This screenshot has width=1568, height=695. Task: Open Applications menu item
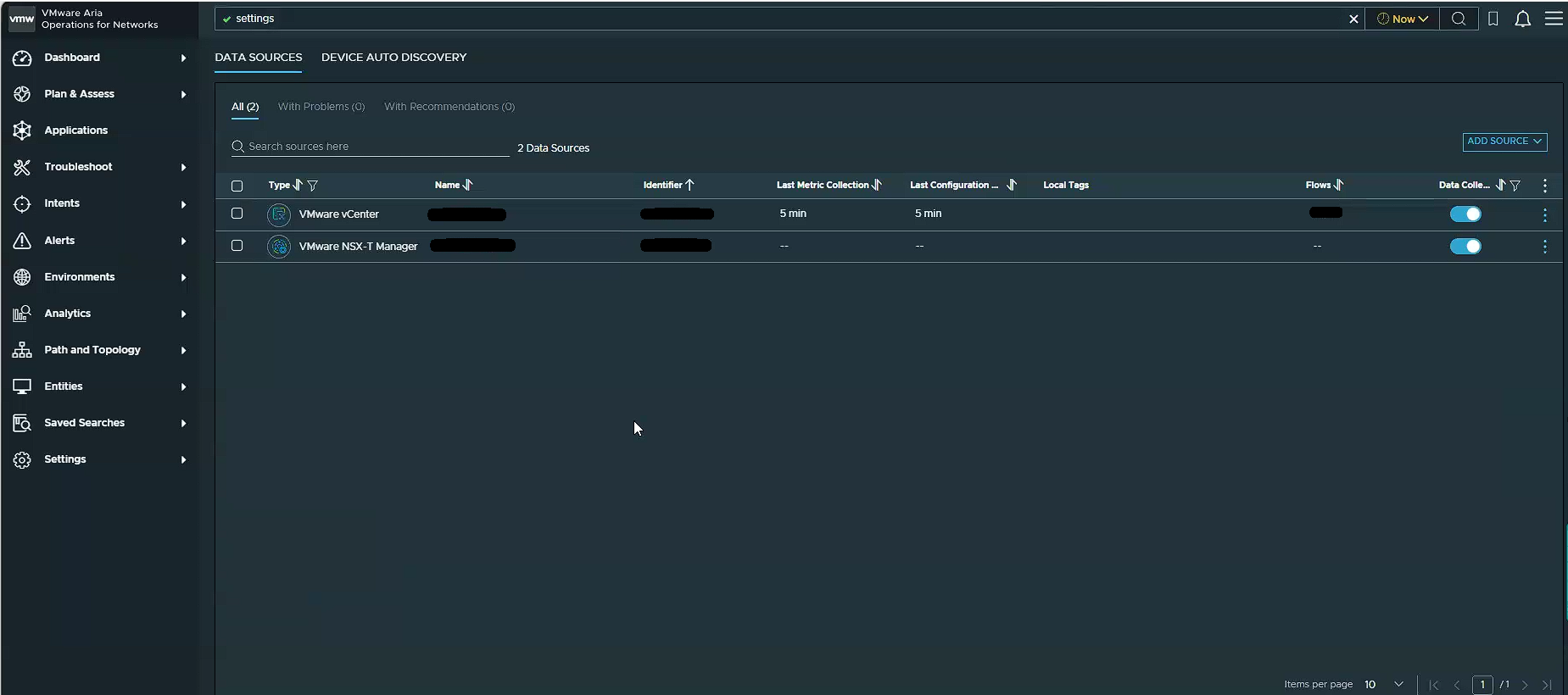76,131
